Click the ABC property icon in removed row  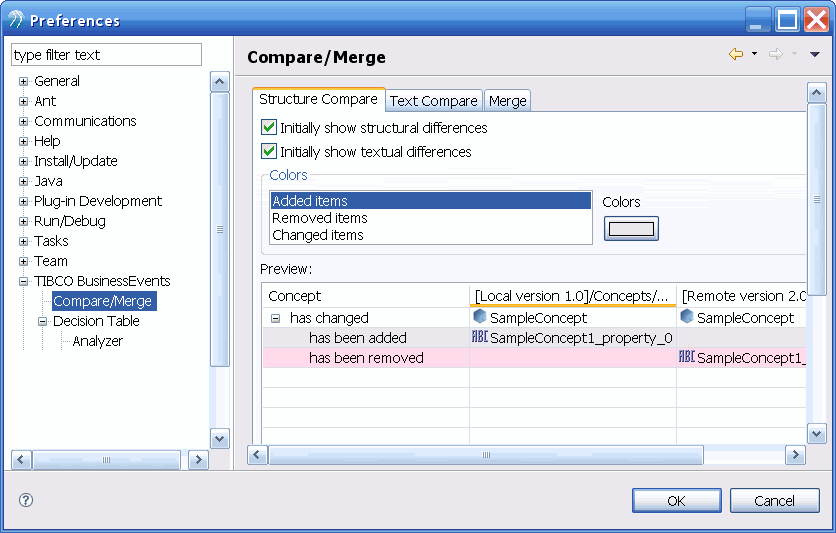pyautogui.click(x=687, y=357)
